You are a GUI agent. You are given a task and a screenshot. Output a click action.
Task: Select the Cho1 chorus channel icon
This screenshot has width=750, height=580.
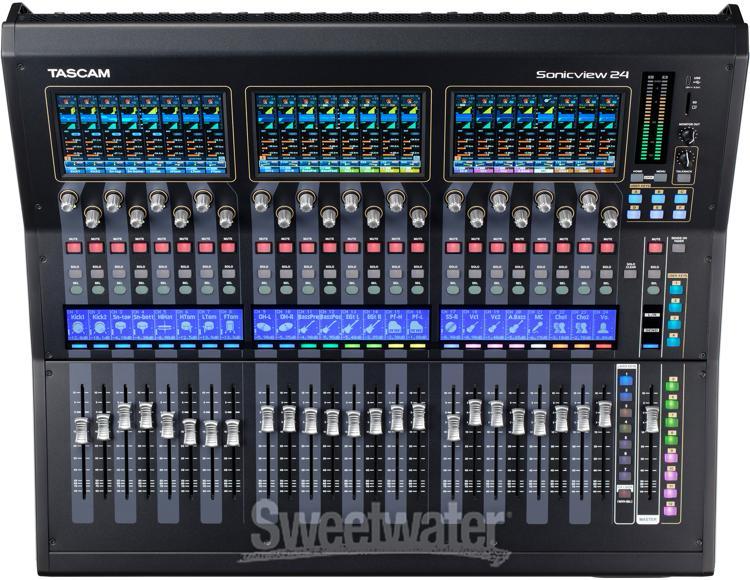click(x=561, y=327)
